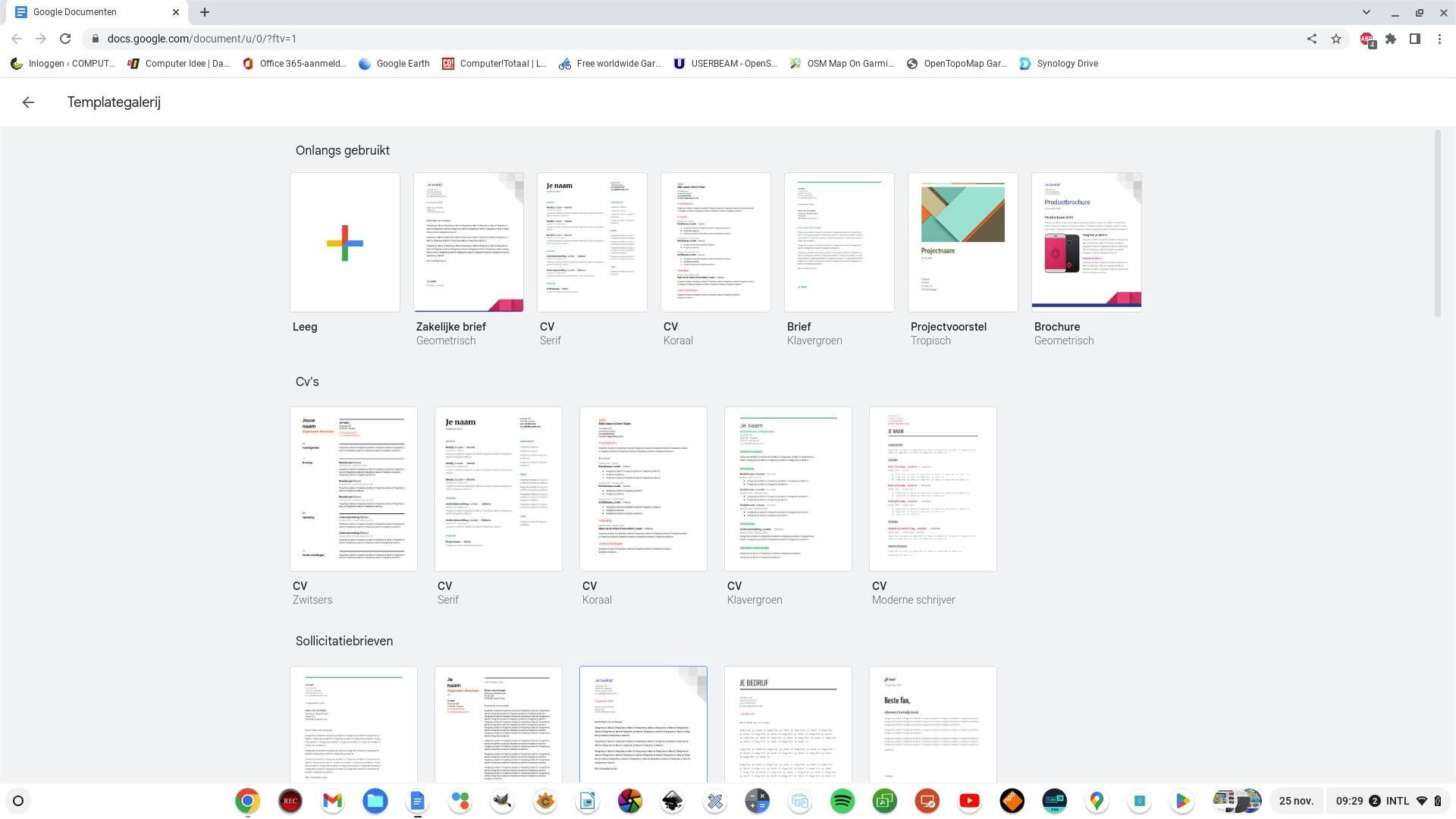1456x819 pixels.
Task: Open YouTube from the taskbar
Action: [x=969, y=801]
